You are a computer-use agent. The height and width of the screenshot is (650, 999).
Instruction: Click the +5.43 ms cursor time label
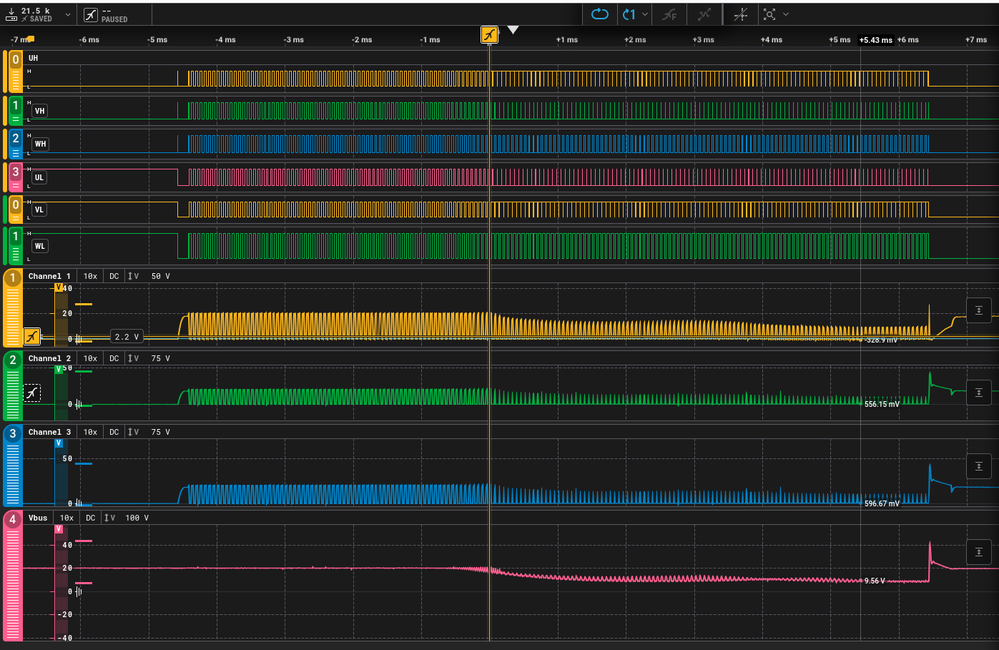pyautogui.click(x=875, y=40)
